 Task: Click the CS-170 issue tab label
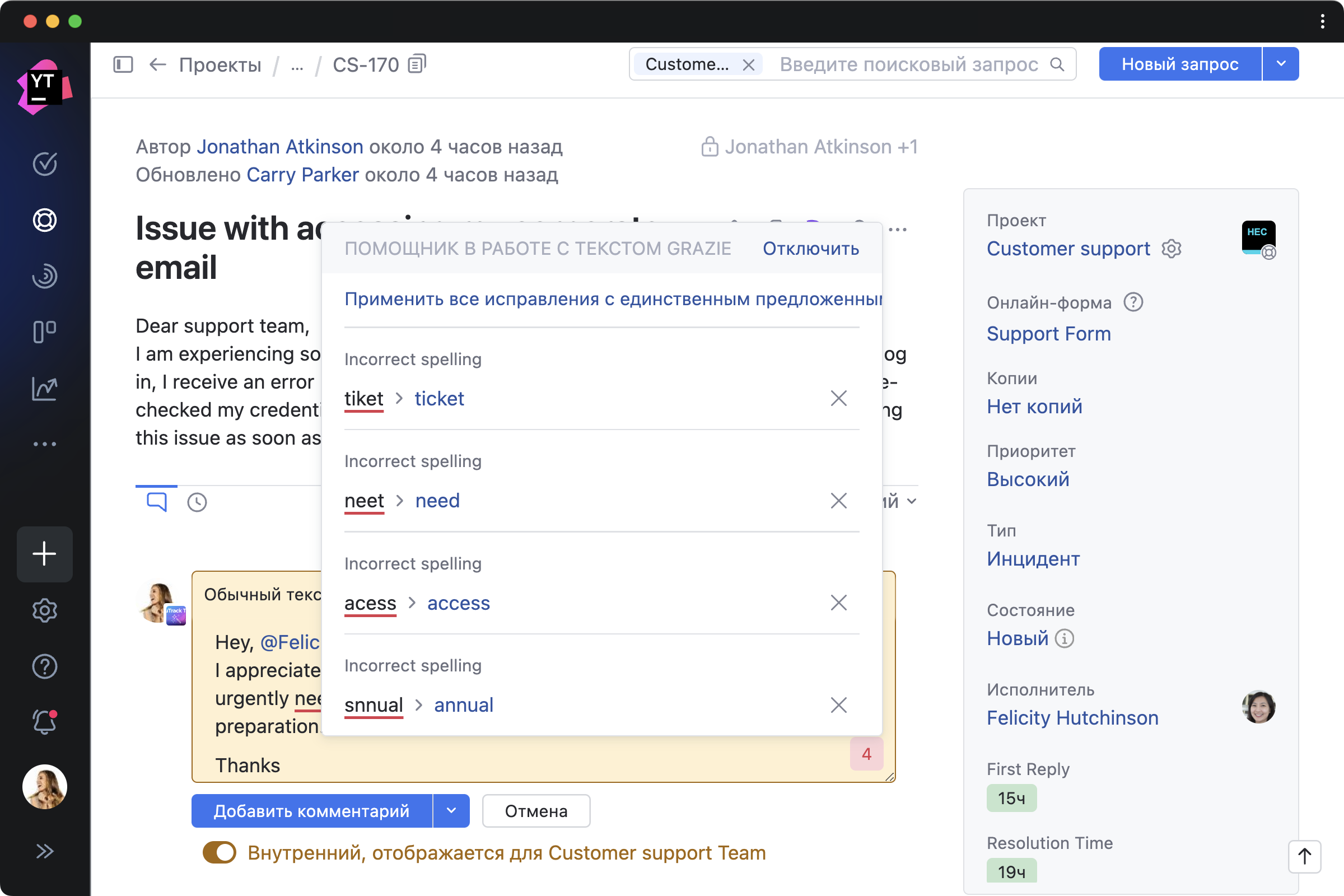pos(365,64)
